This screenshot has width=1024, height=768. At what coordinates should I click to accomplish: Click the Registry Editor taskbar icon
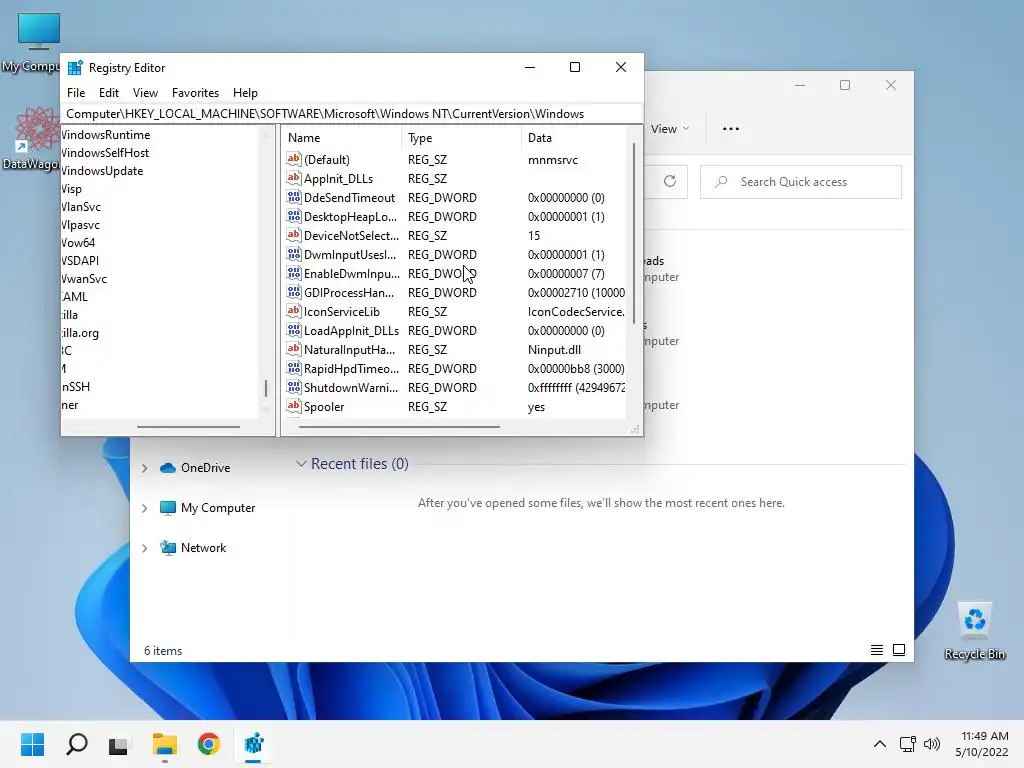coord(253,744)
